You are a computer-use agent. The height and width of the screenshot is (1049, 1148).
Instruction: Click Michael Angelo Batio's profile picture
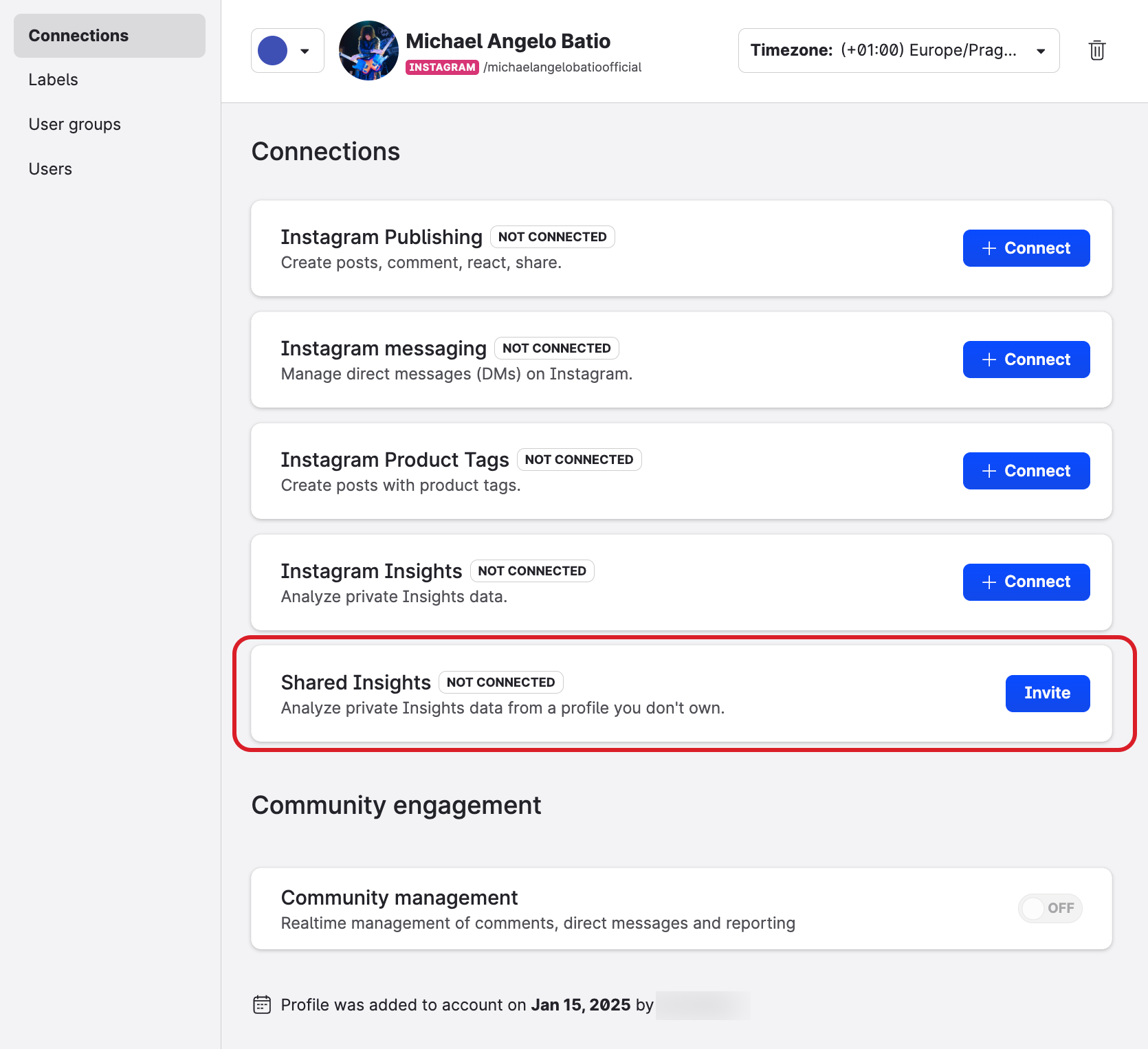coord(368,50)
